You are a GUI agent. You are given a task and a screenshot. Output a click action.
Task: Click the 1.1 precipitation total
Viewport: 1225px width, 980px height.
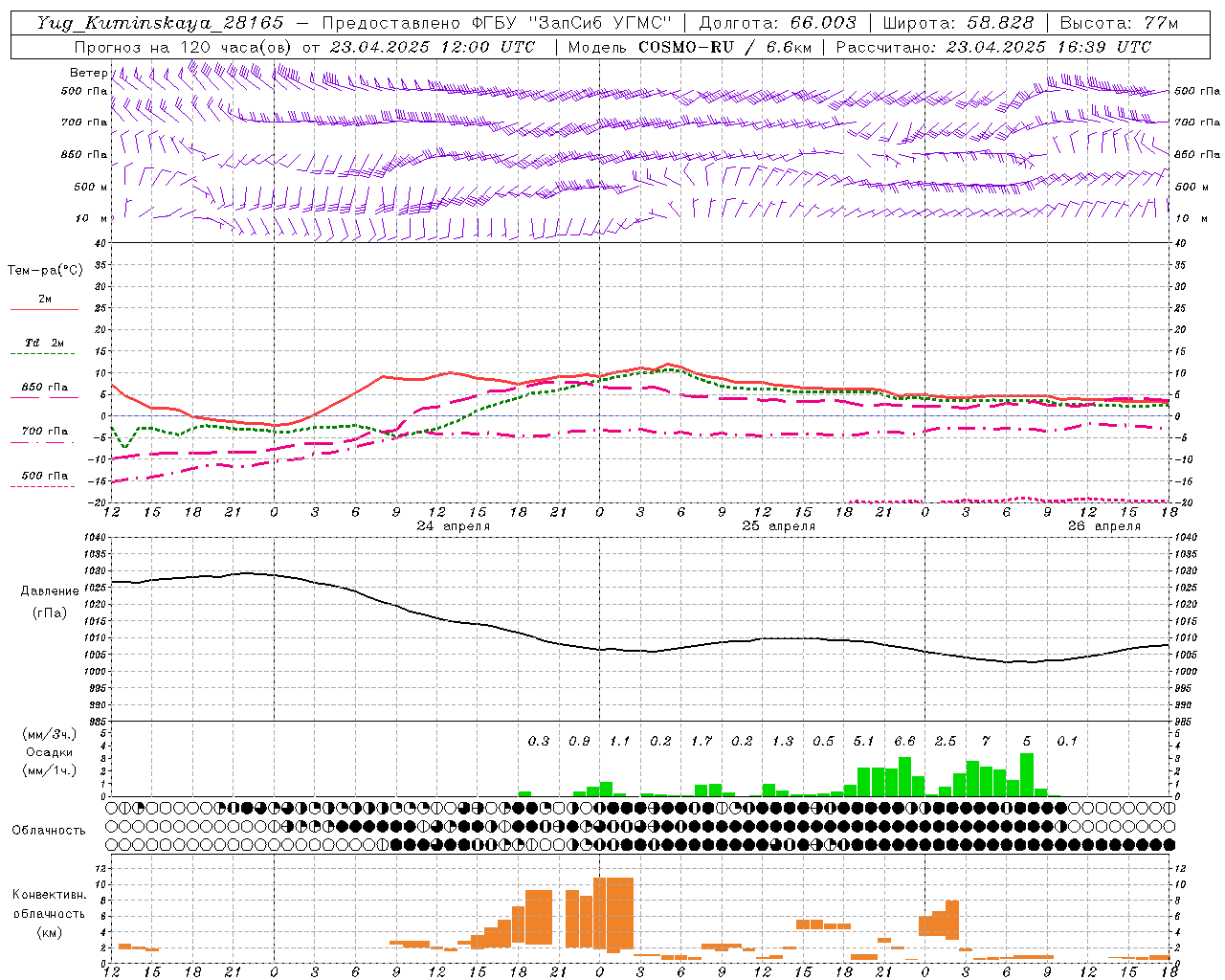click(x=620, y=741)
